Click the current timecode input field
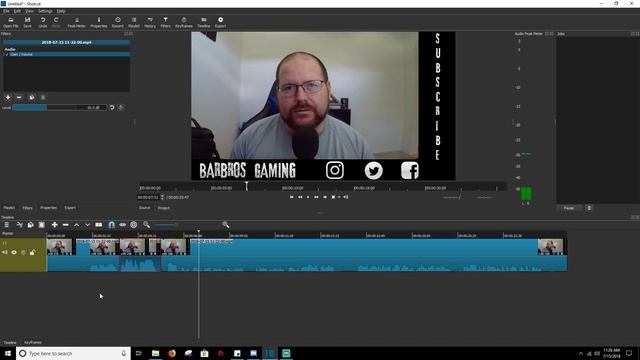Screen dimensions: 640x360 148,197
